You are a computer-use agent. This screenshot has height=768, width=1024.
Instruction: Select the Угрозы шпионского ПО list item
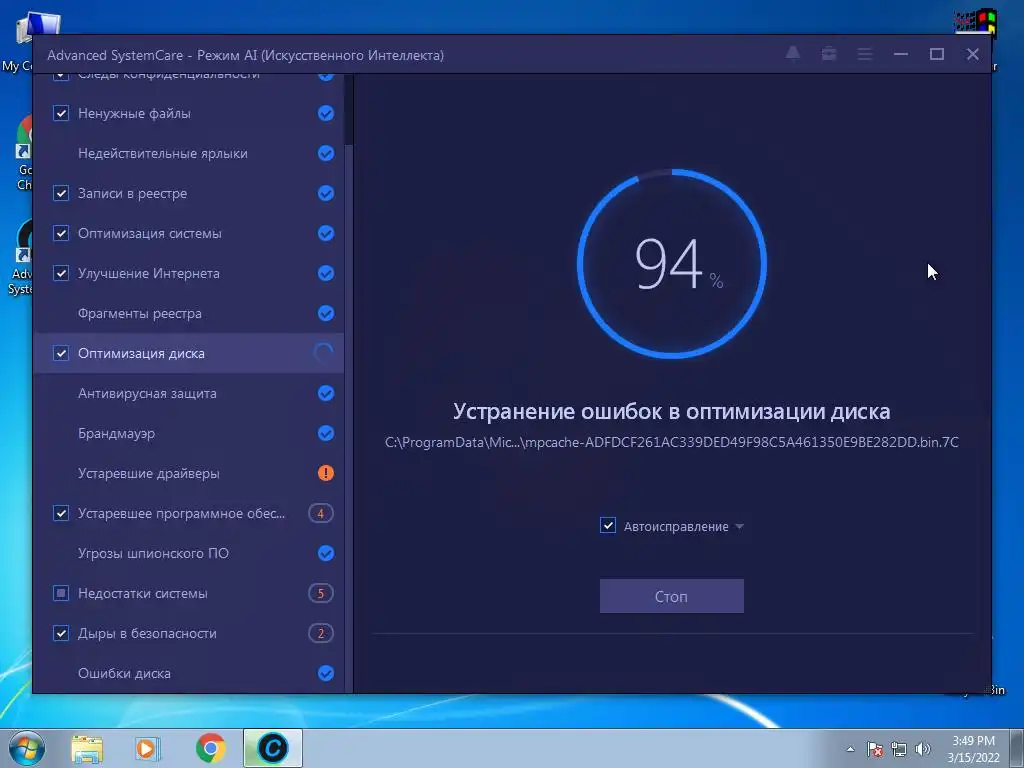pos(189,553)
